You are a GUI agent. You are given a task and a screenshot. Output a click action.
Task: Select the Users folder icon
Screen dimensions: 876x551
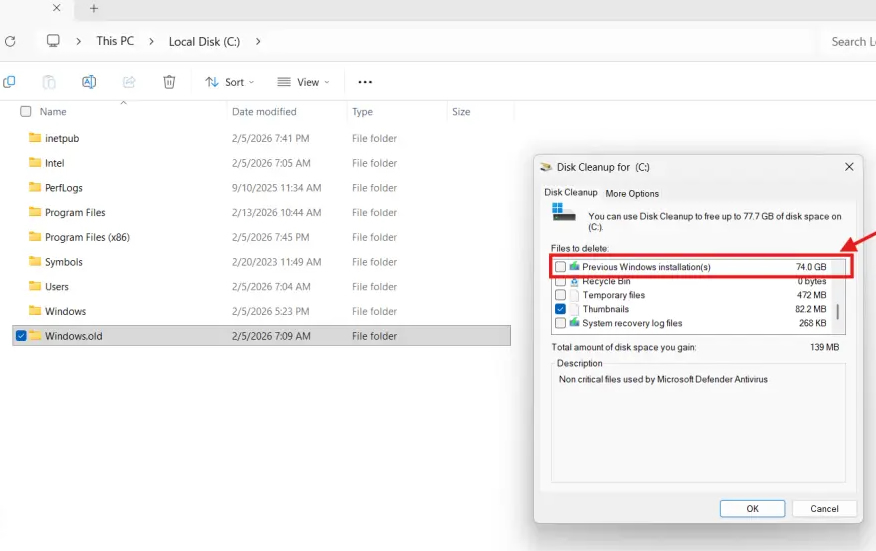click(35, 286)
